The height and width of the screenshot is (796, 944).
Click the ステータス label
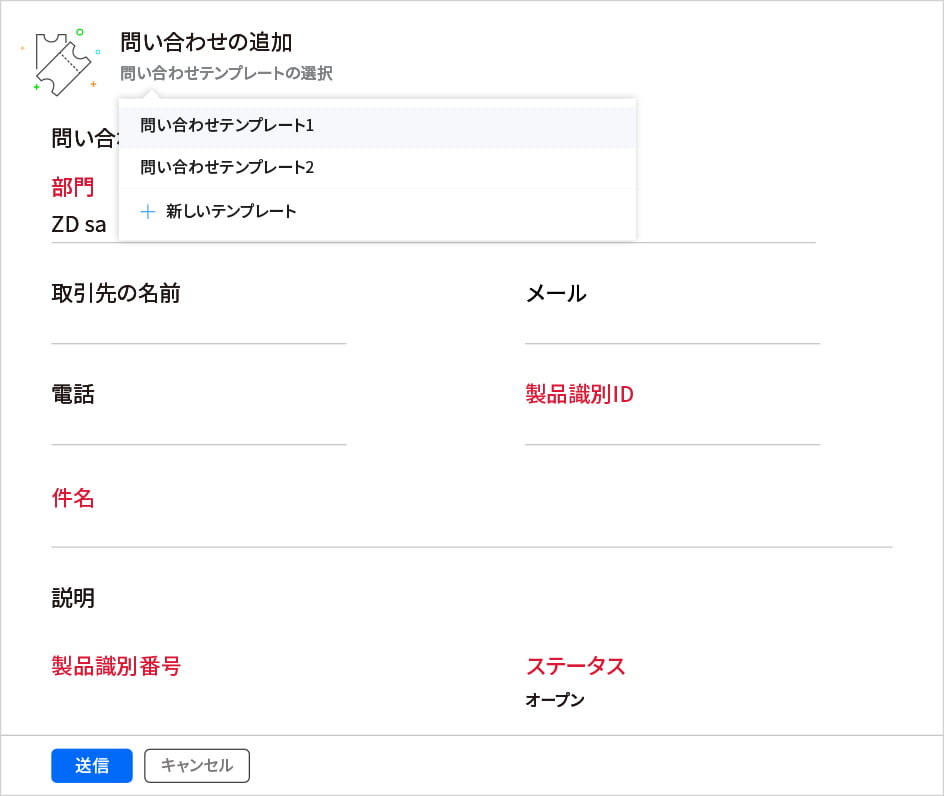coord(575,666)
